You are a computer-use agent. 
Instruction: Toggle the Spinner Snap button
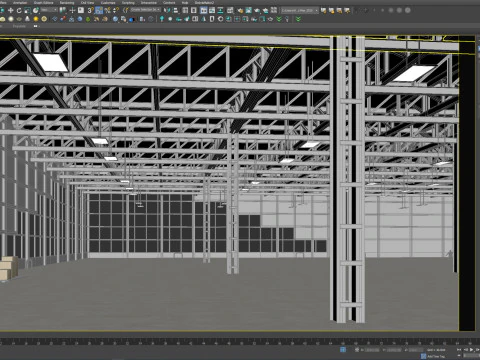click(x=116, y=10)
